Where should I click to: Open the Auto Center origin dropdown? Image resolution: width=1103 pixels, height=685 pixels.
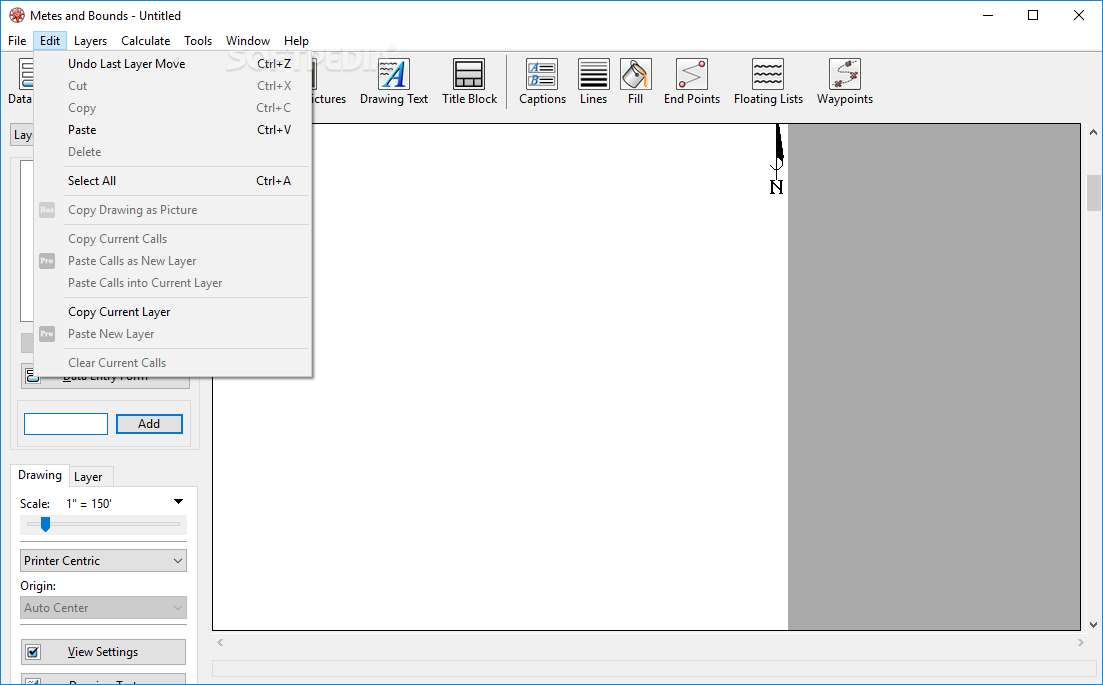click(x=103, y=608)
